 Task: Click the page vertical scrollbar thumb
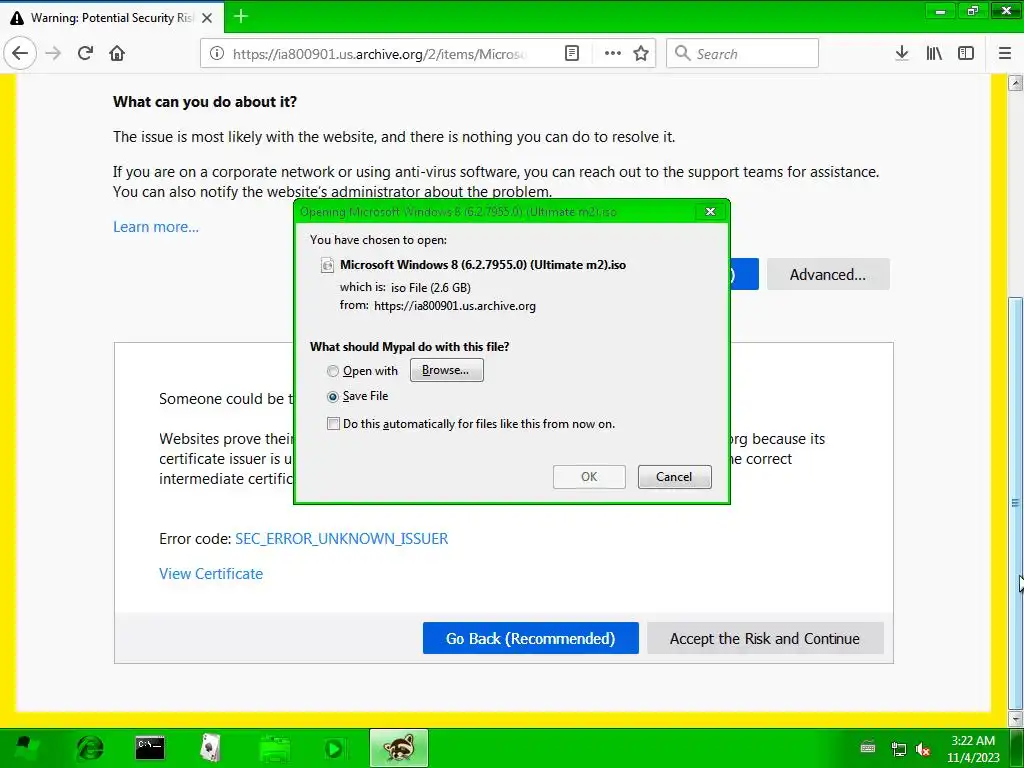click(x=1016, y=503)
